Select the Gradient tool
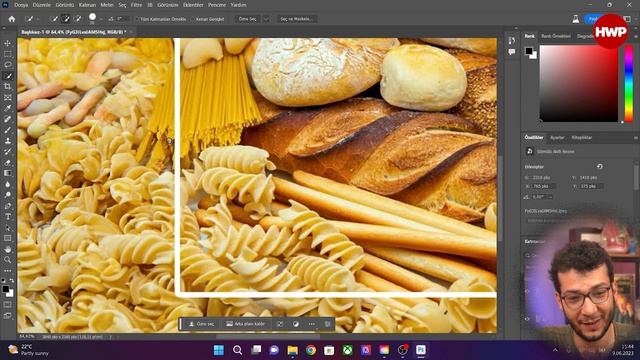Screen dimensions: 640x360 point(8,173)
